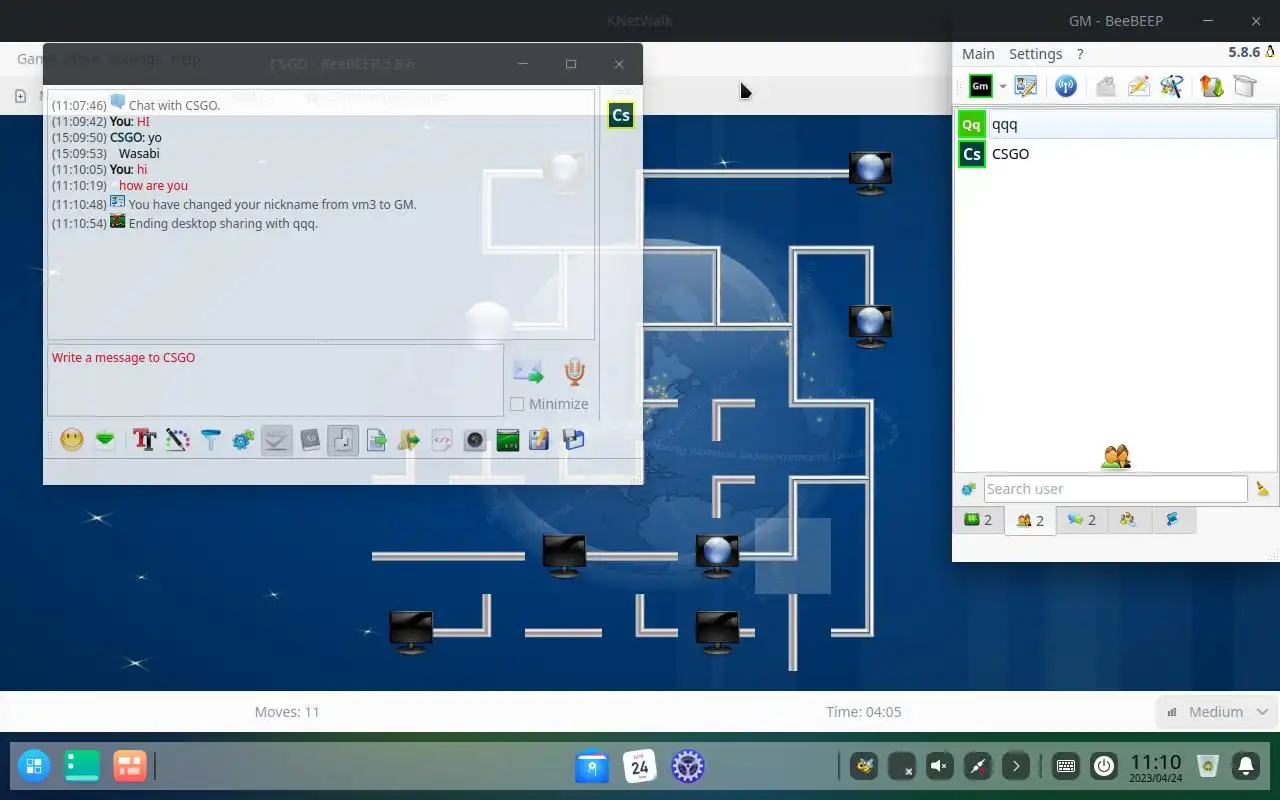This screenshot has width=1280, height=800.
Task: Select user qqq in the user list
Action: click(x=1116, y=124)
